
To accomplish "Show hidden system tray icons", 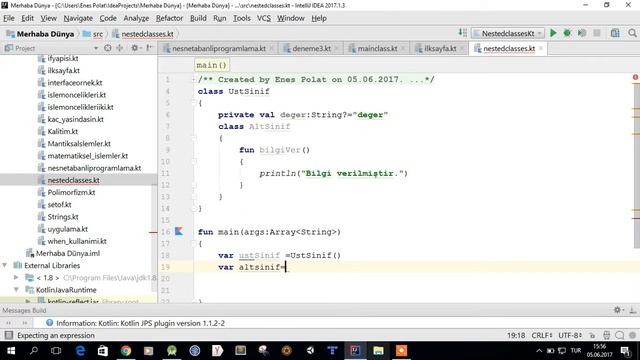I will [539, 351].
